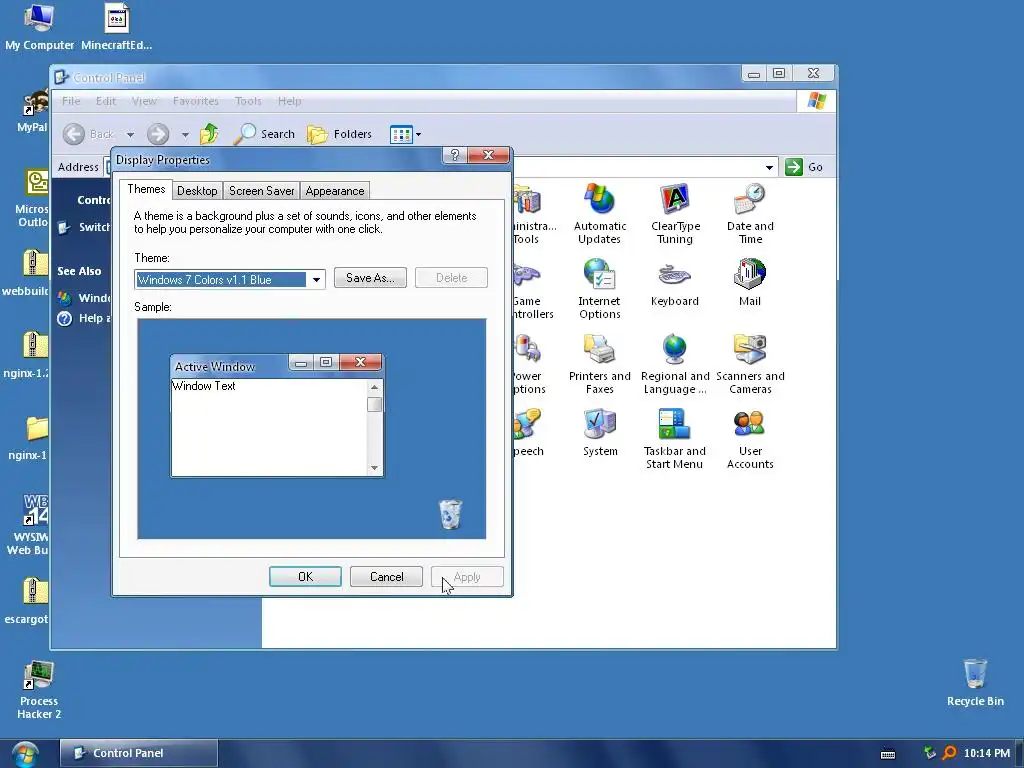This screenshot has height=768, width=1024.
Task: Open My Computer desktop icon
Action: coord(39,27)
